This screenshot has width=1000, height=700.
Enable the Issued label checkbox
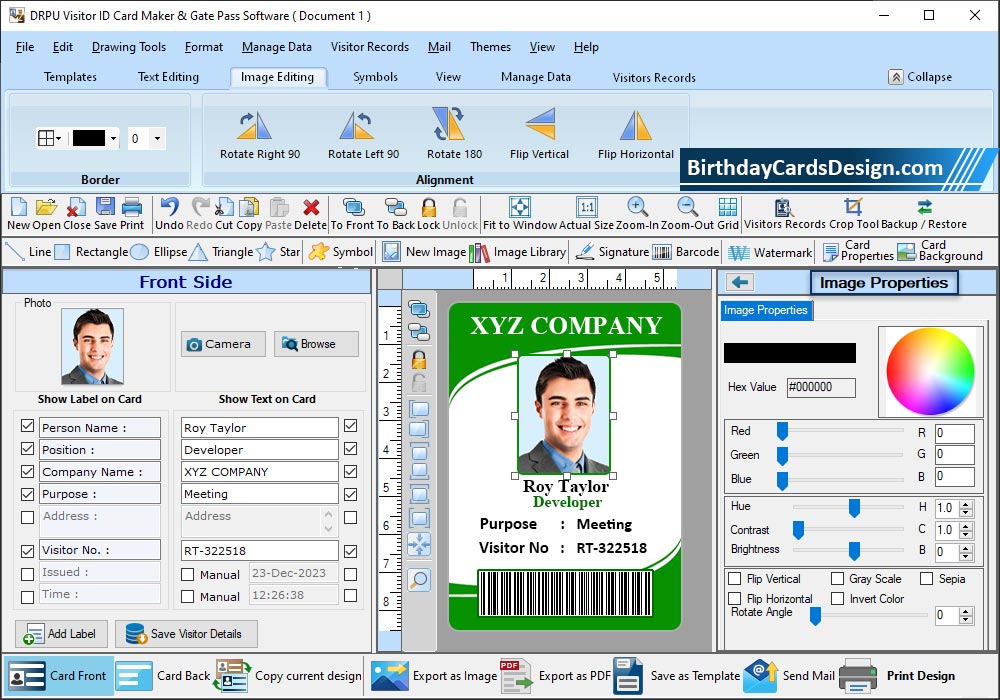(x=27, y=574)
